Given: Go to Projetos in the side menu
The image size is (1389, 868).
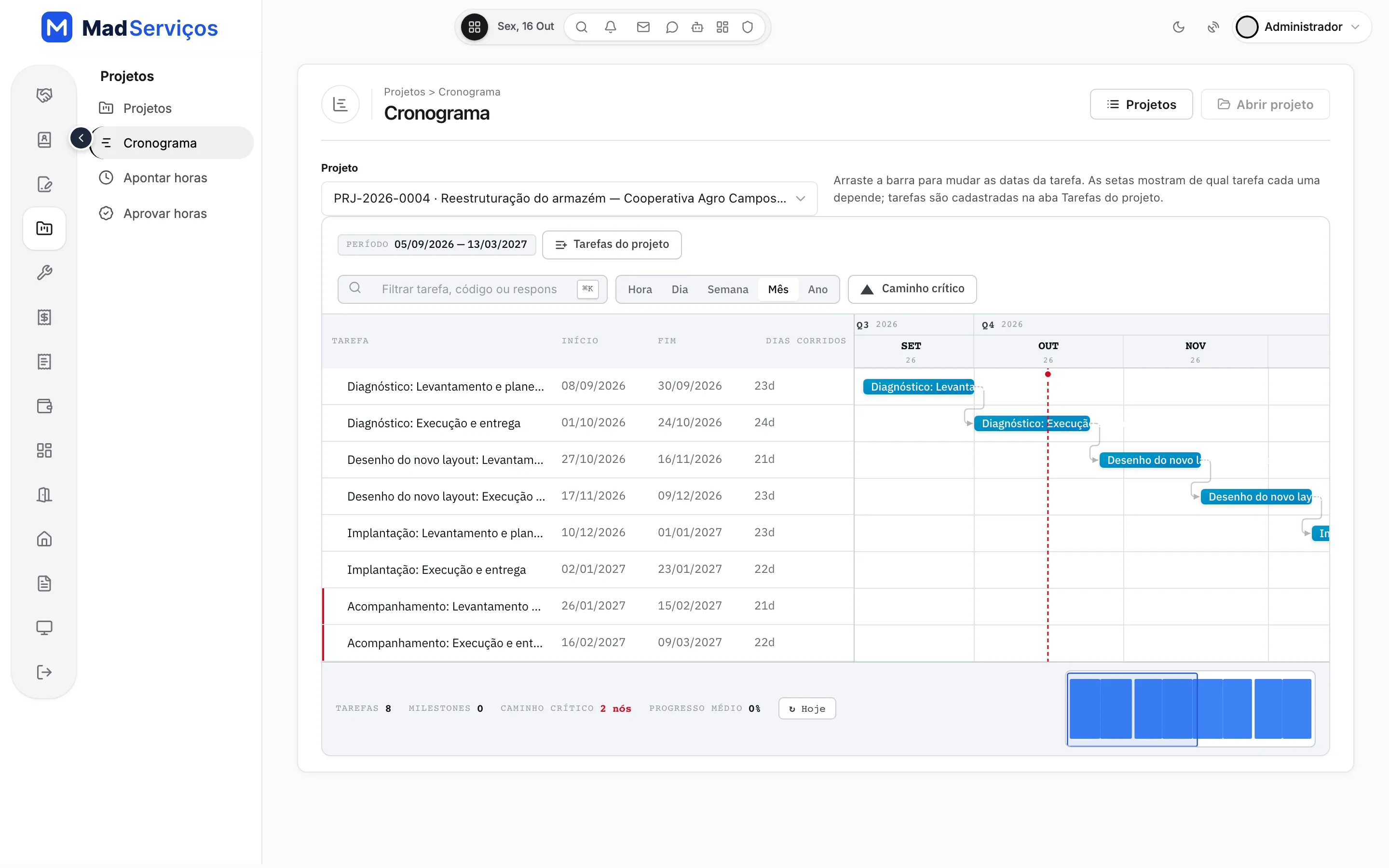Looking at the screenshot, I should coord(148,108).
